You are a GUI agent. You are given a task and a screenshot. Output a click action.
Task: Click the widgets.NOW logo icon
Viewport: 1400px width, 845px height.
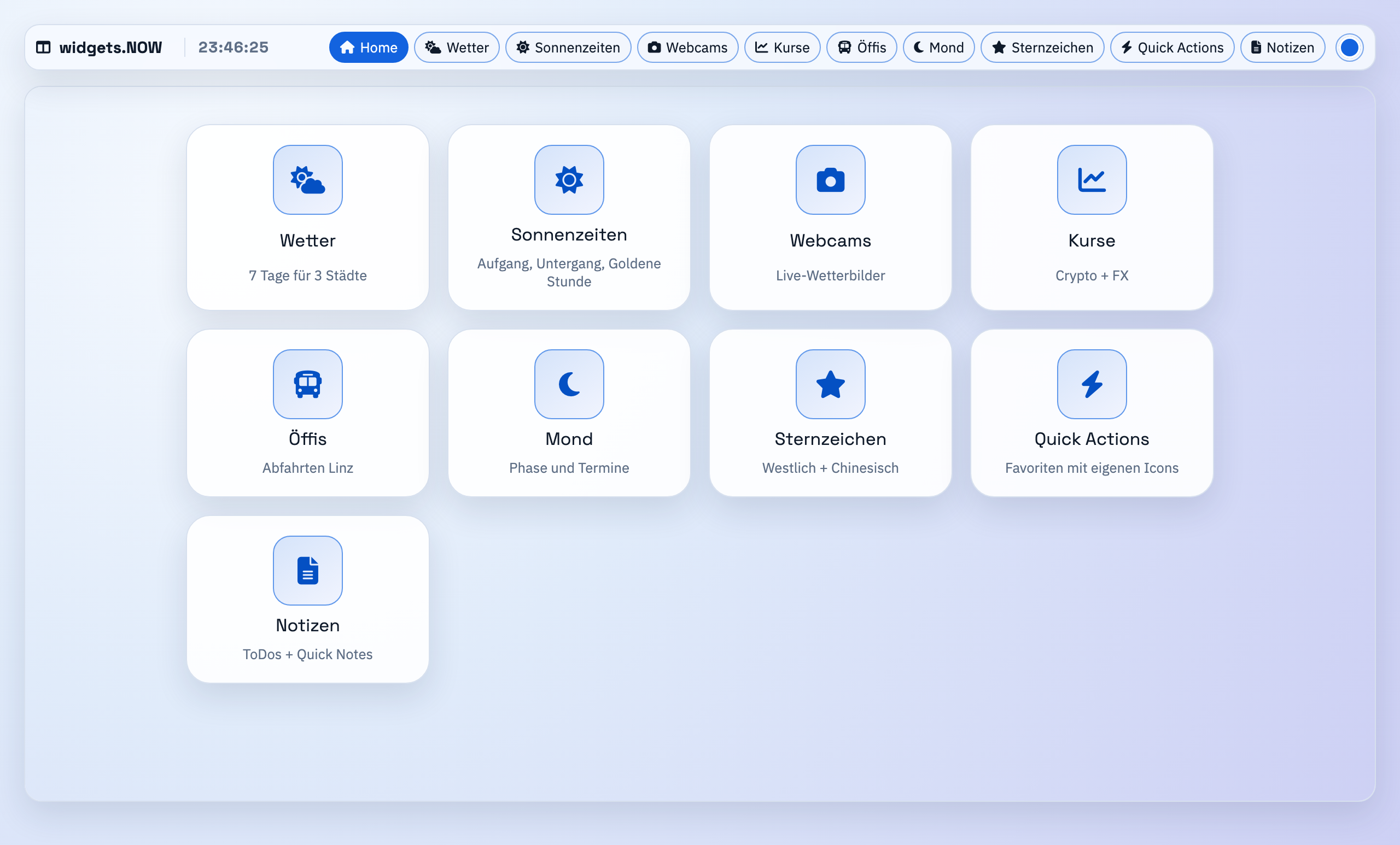pos(43,47)
